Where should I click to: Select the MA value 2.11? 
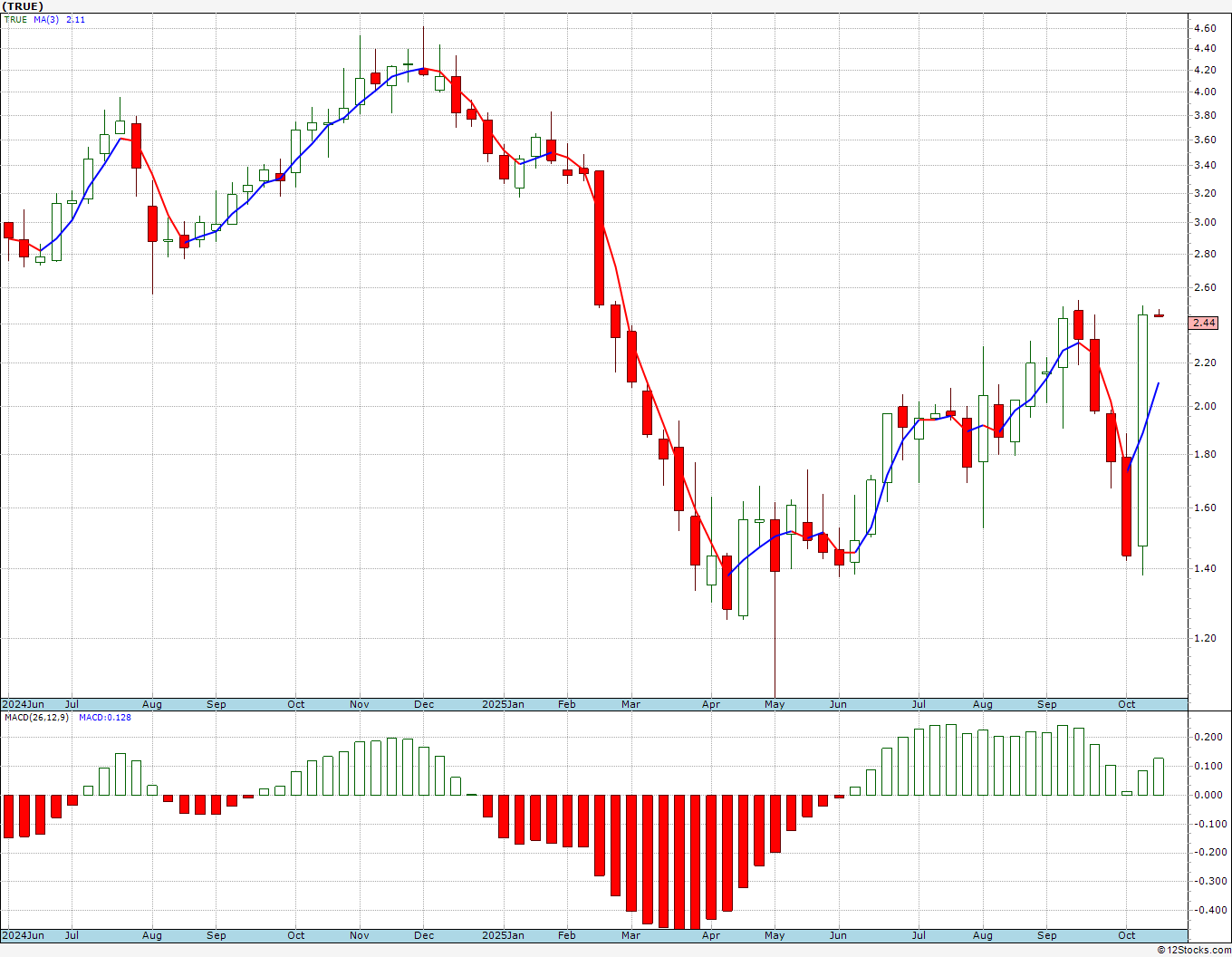[75, 19]
